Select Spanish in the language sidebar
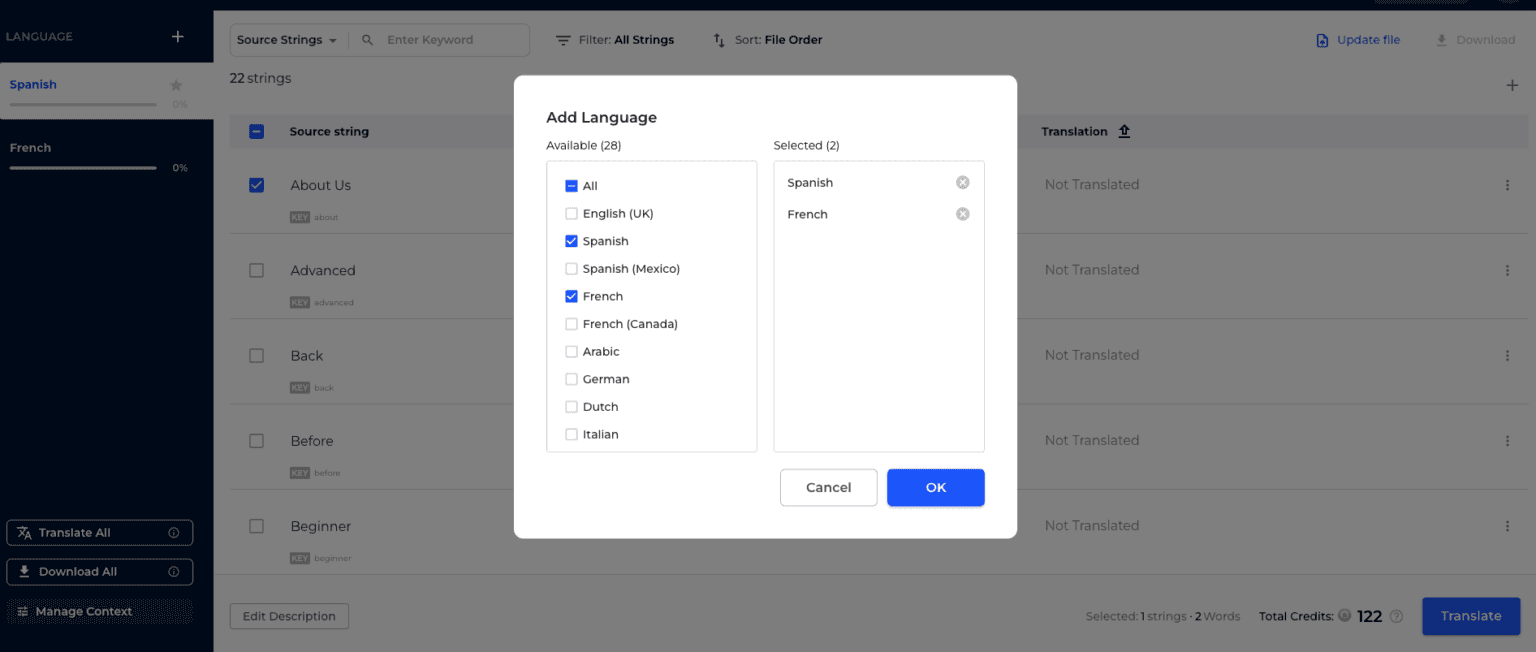Screen dimensions: 1536x652 point(33,84)
